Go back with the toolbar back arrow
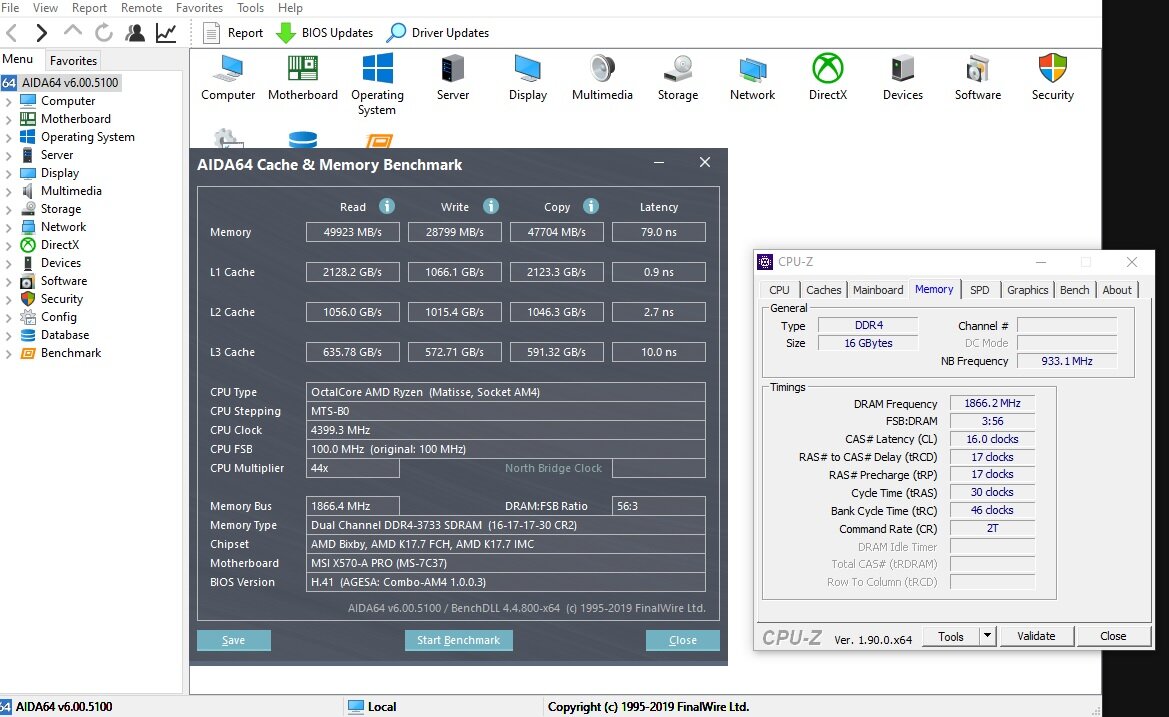Viewport: 1169px width, 717px height. tap(12, 33)
